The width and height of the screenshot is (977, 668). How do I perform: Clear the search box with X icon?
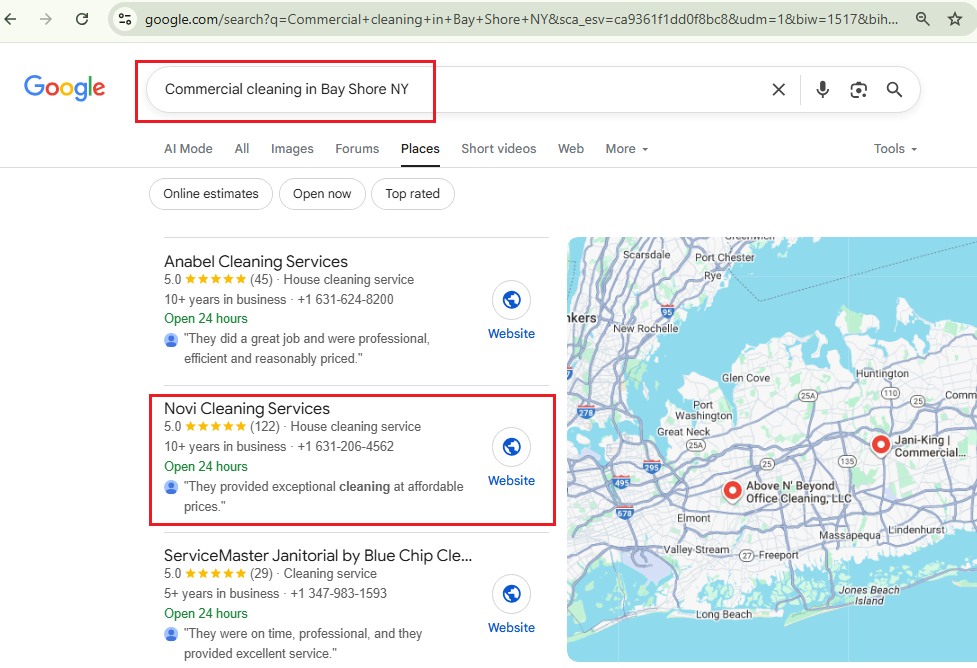pyautogui.click(x=778, y=90)
